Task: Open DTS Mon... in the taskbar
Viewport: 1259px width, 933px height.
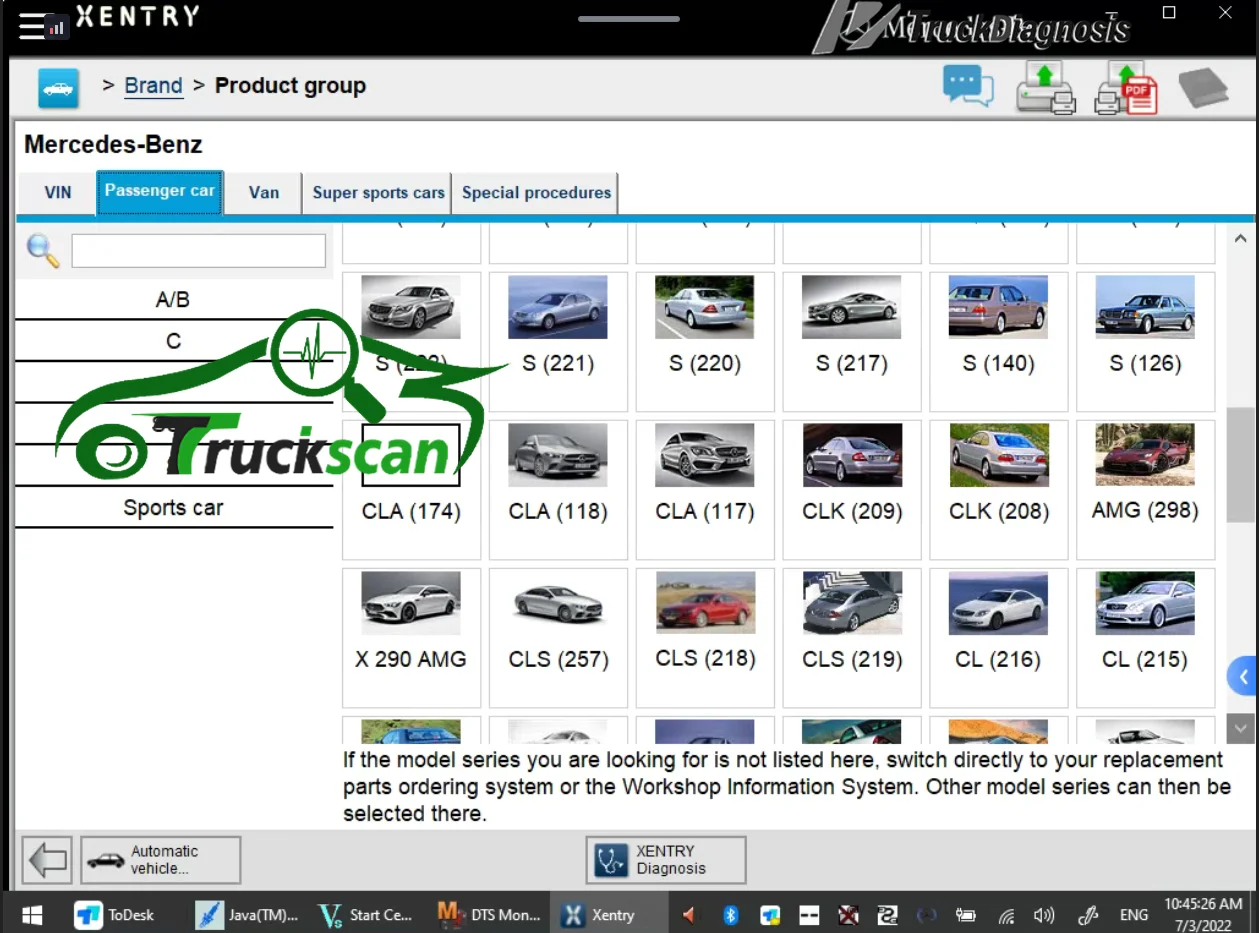Action: coord(490,914)
